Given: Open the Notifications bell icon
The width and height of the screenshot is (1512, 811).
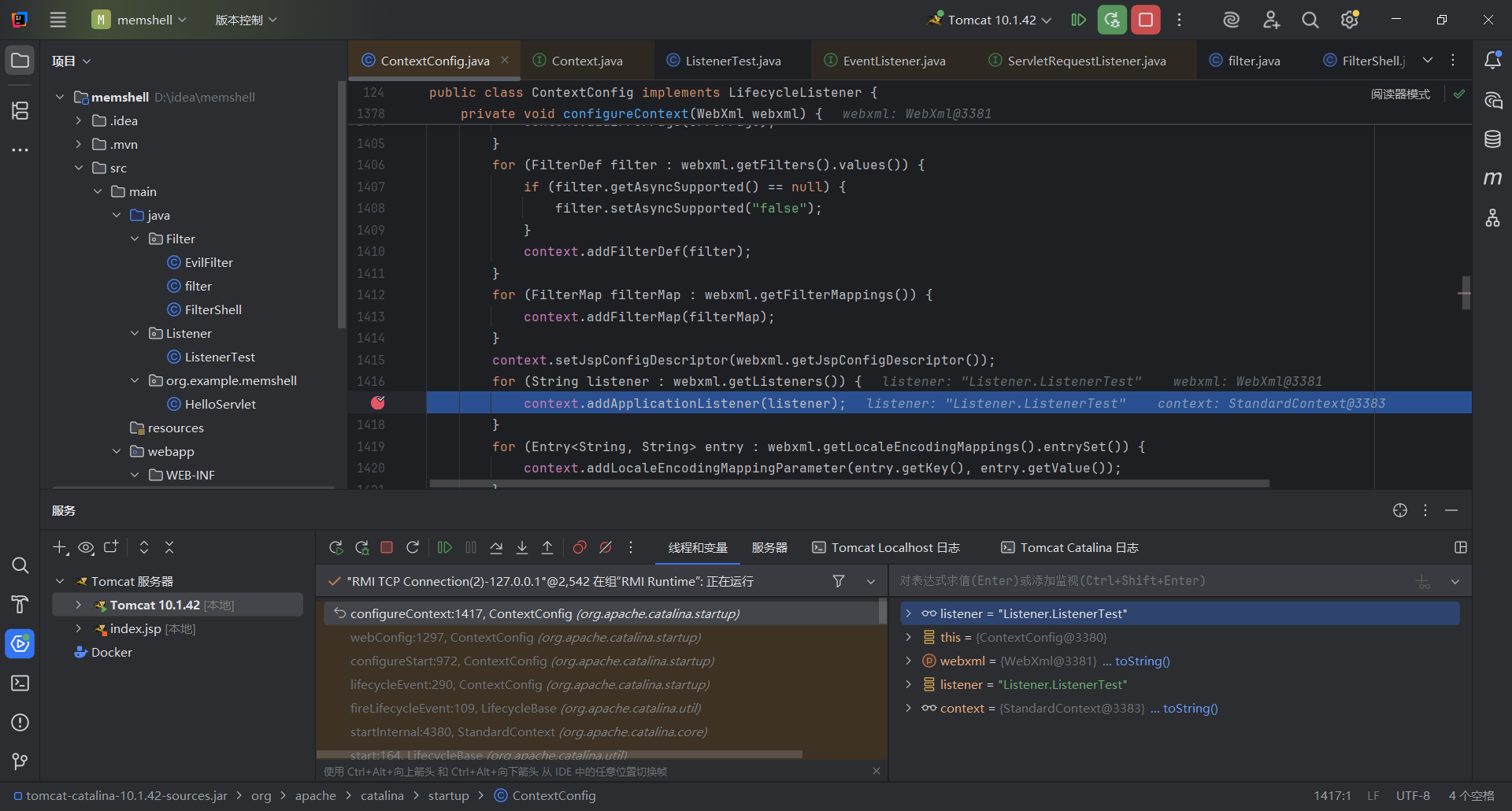Looking at the screenshot, I should [1492, 61].
